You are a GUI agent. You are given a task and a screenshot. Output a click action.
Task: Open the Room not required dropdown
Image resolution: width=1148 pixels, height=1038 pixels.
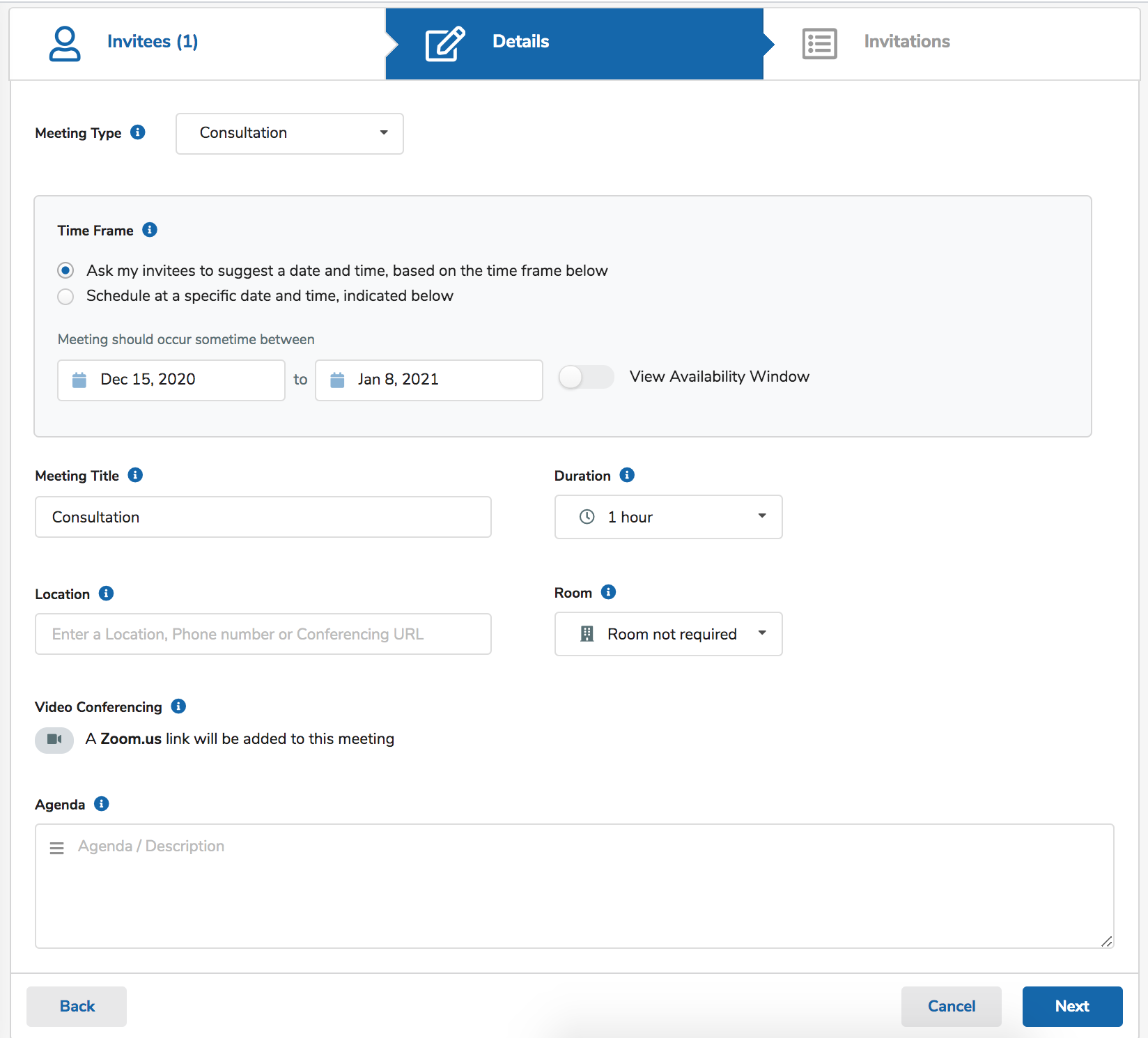[x=667, y=634]
